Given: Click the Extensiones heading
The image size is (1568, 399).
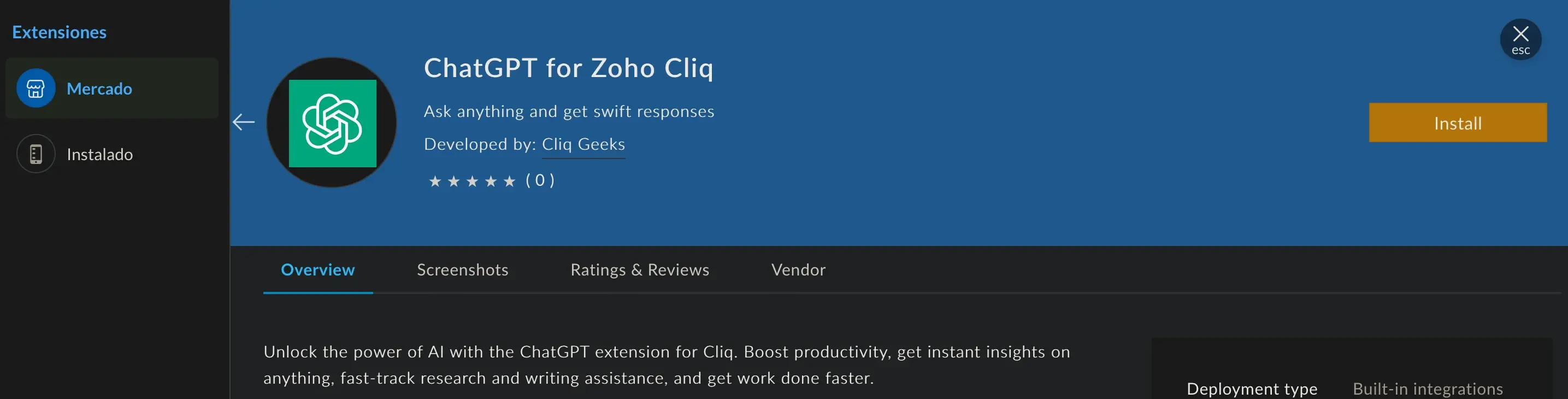Looking at the screenshot, I should click(x=59, y=32).
